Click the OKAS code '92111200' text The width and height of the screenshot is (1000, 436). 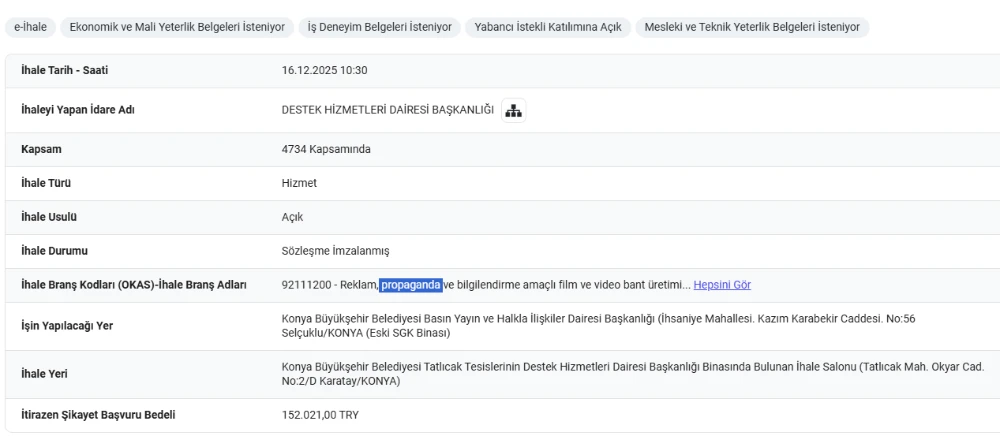307,285
